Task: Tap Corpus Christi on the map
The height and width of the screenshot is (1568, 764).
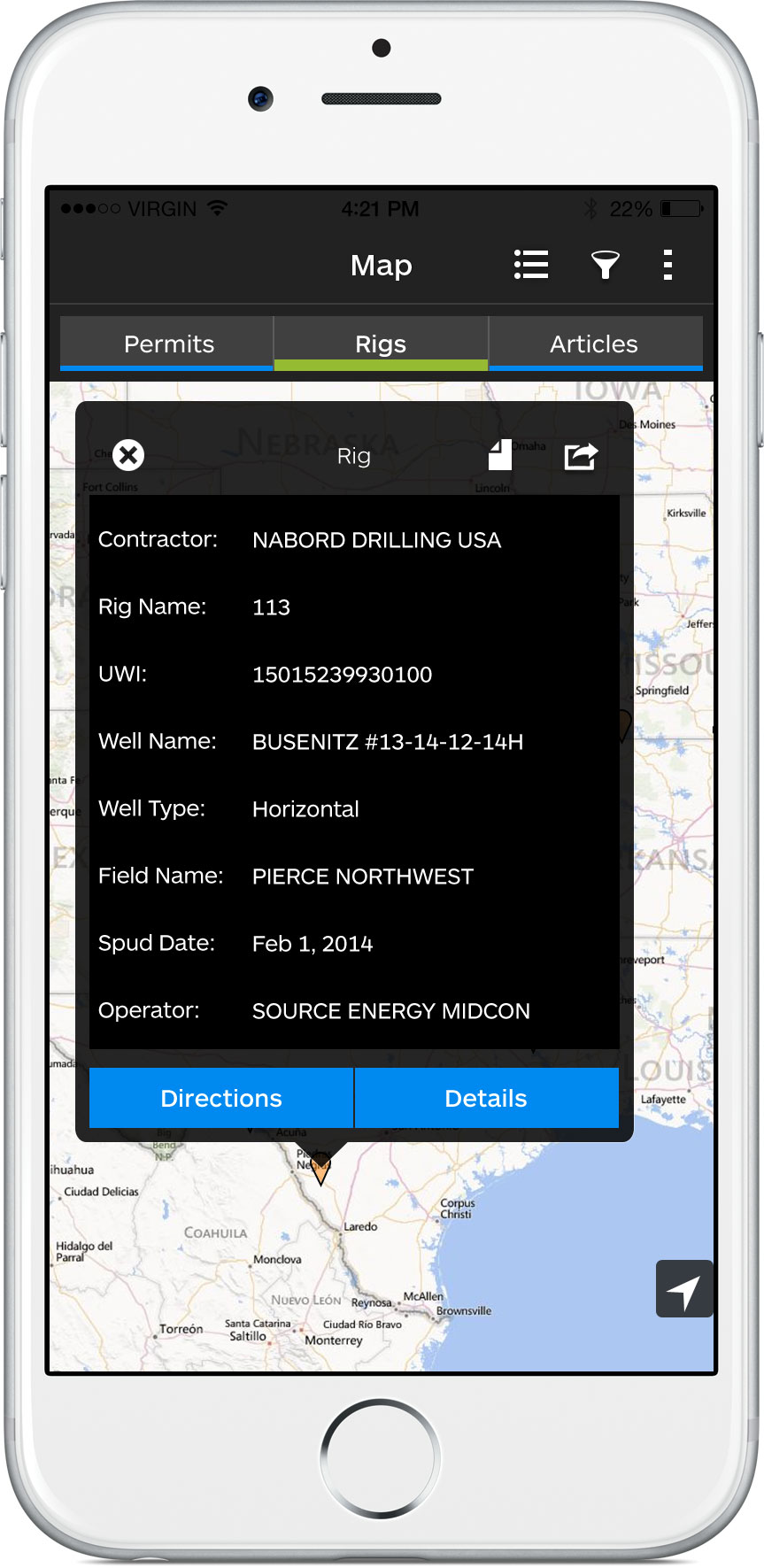Action: (458, 1209)
